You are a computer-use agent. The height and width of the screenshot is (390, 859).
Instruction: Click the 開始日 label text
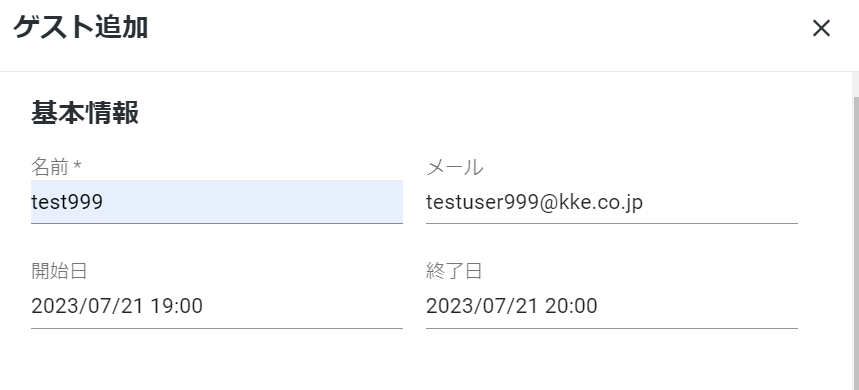click(59, 271)
